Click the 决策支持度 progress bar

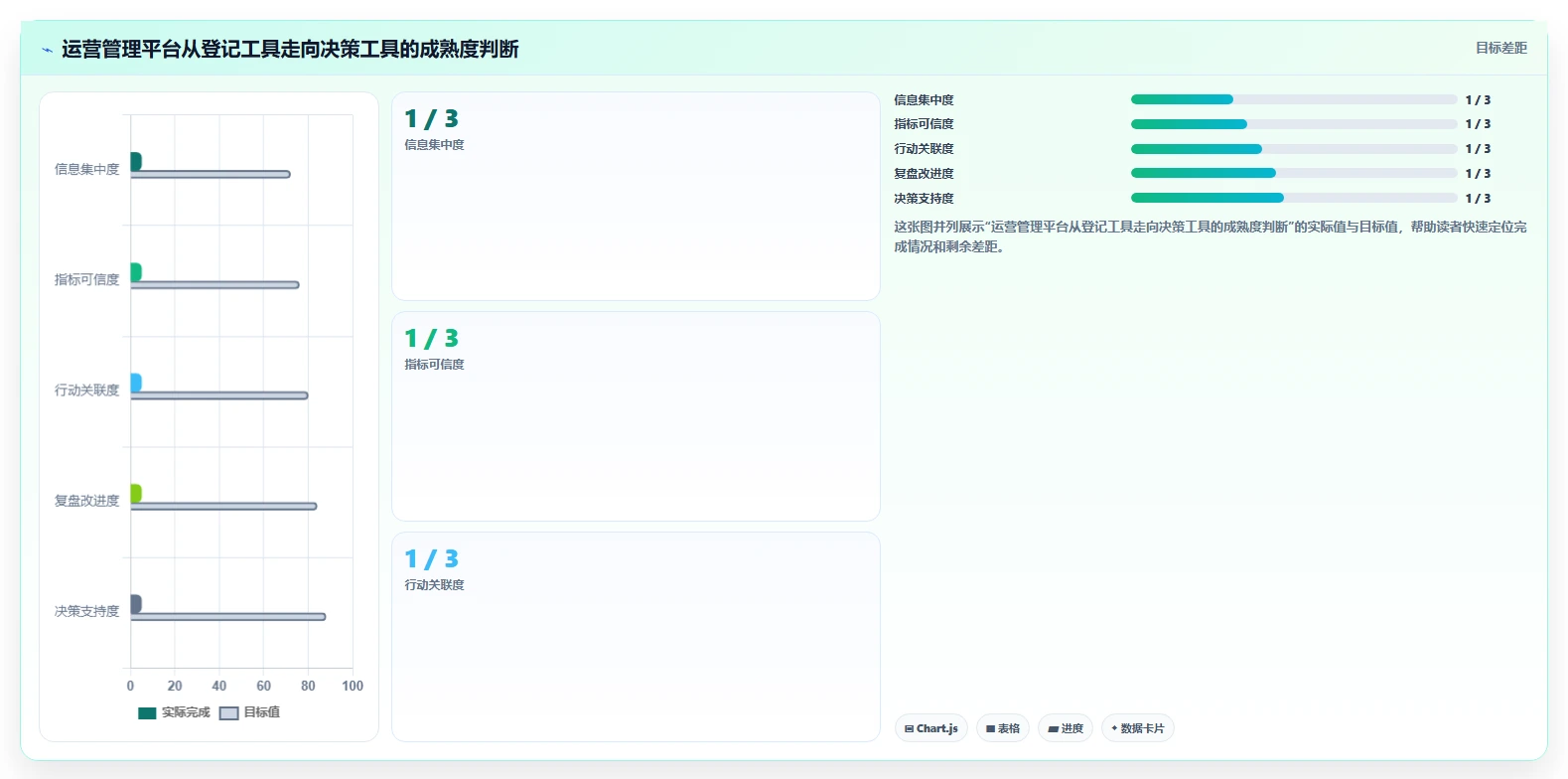pos(1294,198)
